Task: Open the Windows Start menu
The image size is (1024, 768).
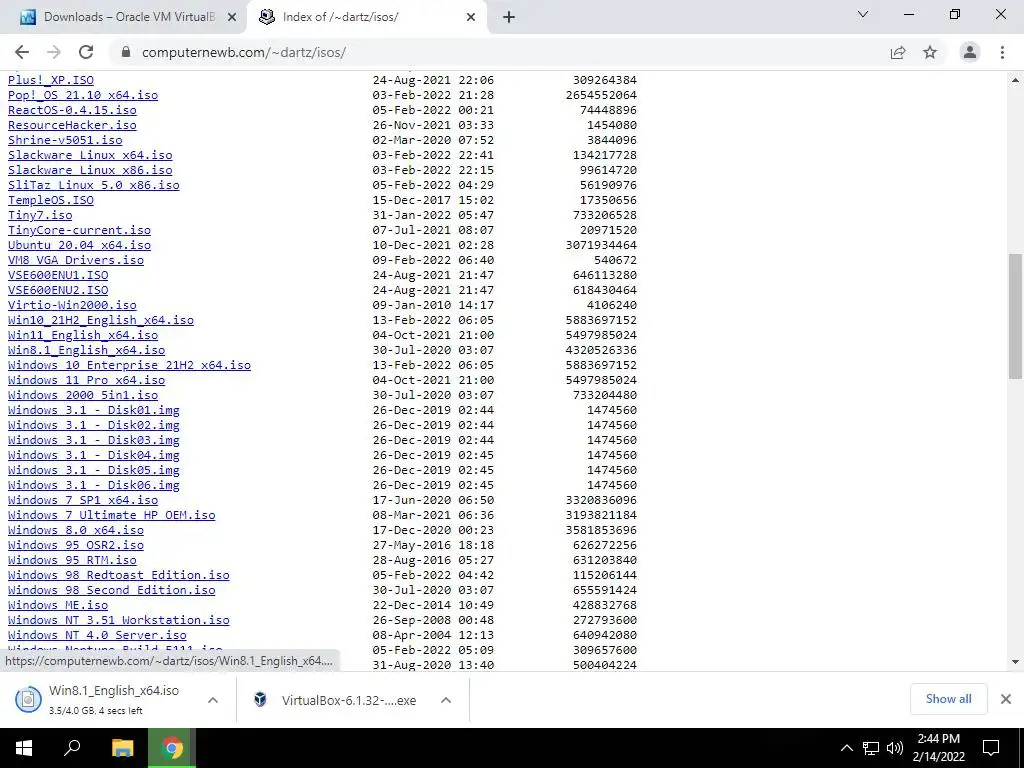Action: tap(24, 748)
